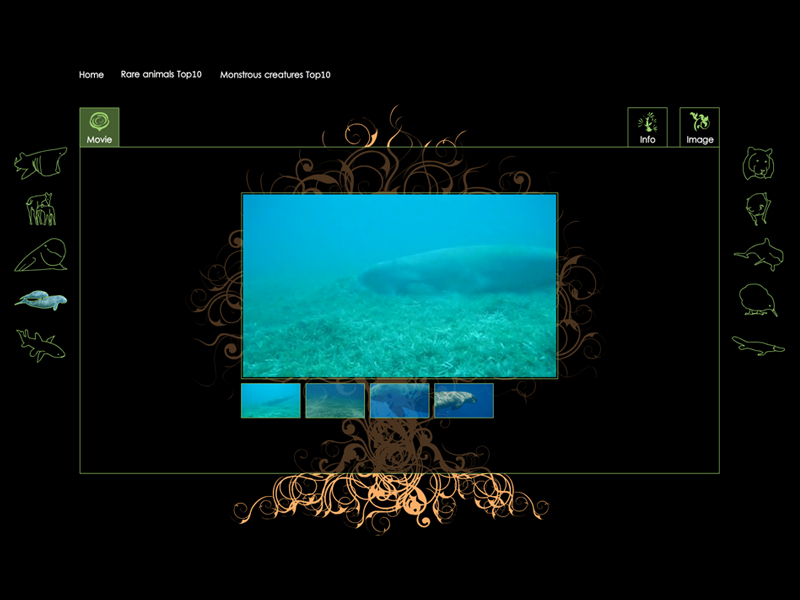Click the main underwater dugong video
Screen dimensions: 800x600
click(399, 285)
